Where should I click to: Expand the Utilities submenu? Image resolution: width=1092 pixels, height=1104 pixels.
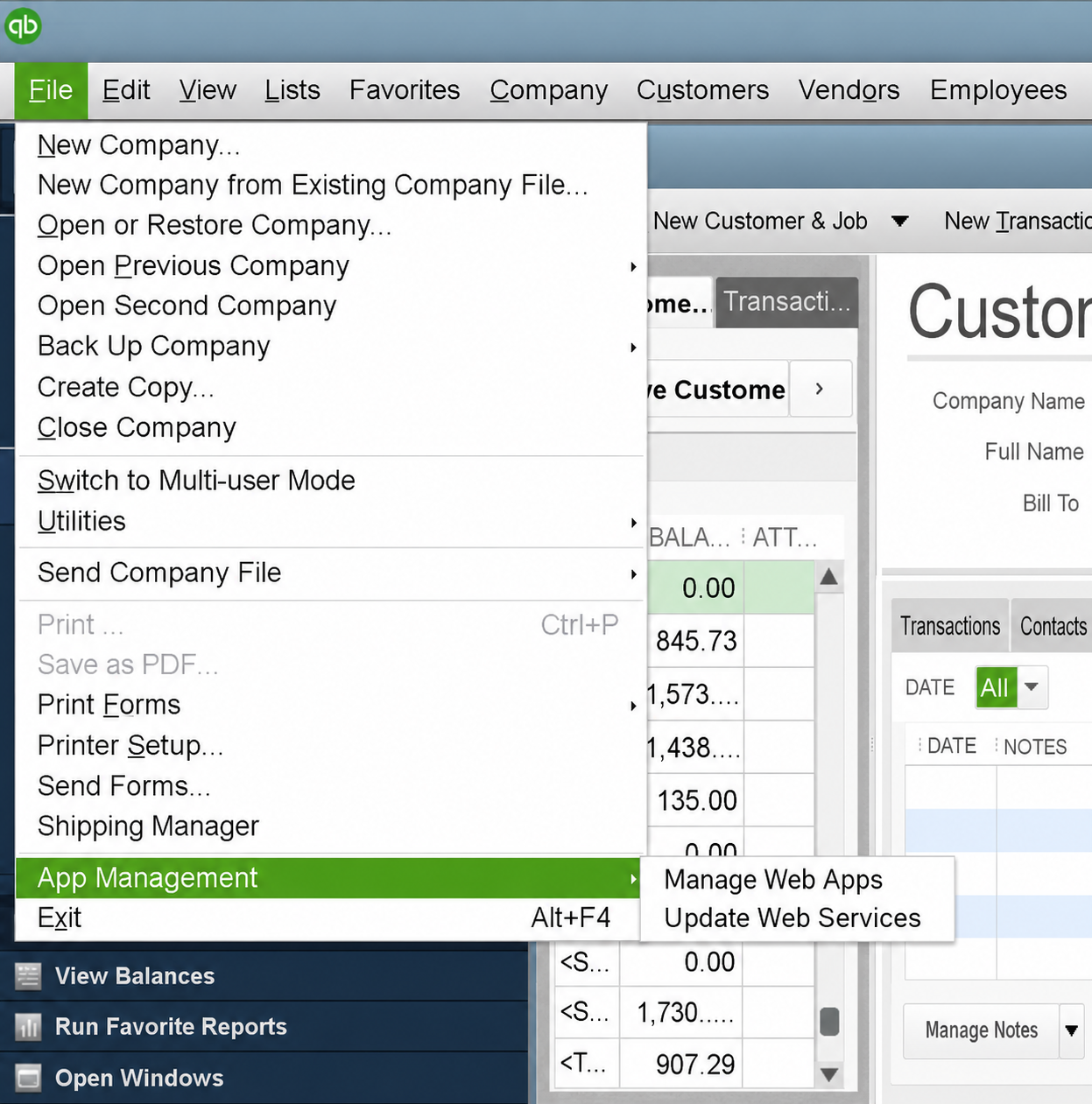331,522
